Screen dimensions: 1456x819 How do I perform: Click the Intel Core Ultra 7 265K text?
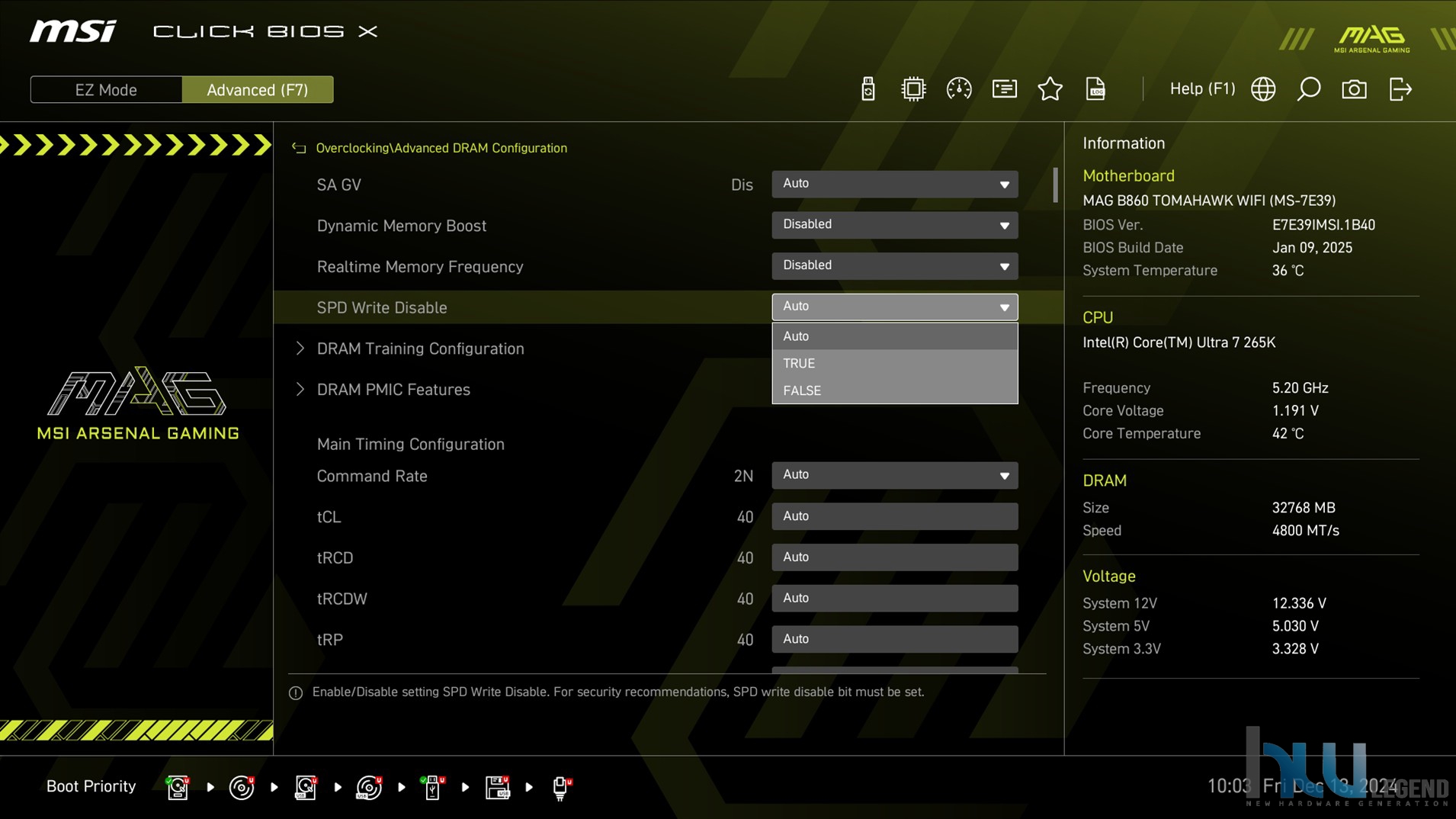point(1179,342)
